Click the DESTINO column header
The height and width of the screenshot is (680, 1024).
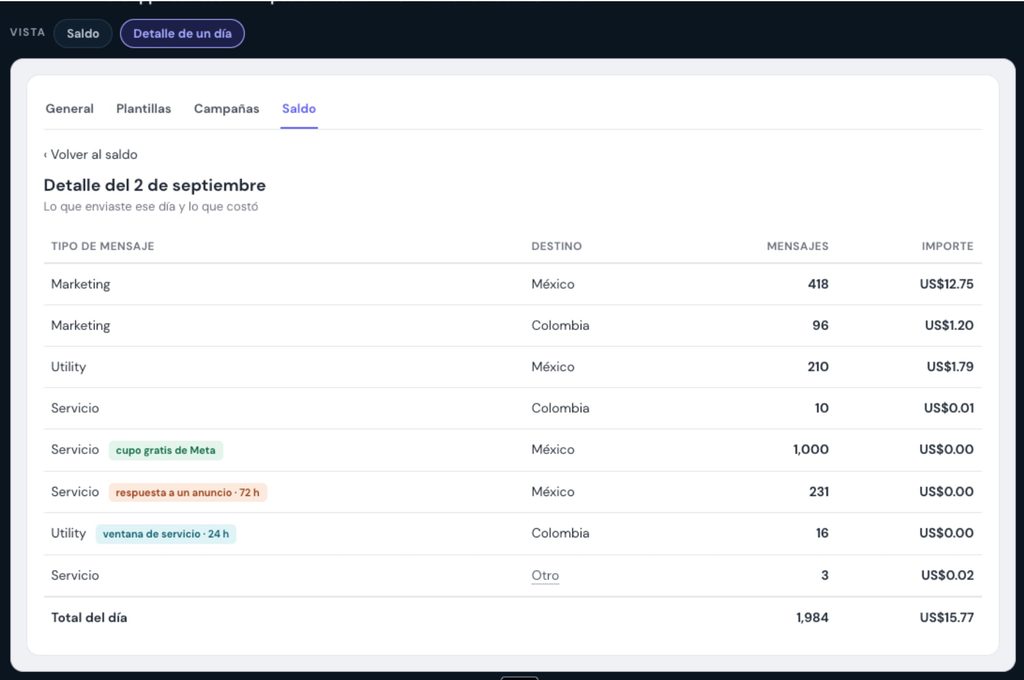coord(556,246)
